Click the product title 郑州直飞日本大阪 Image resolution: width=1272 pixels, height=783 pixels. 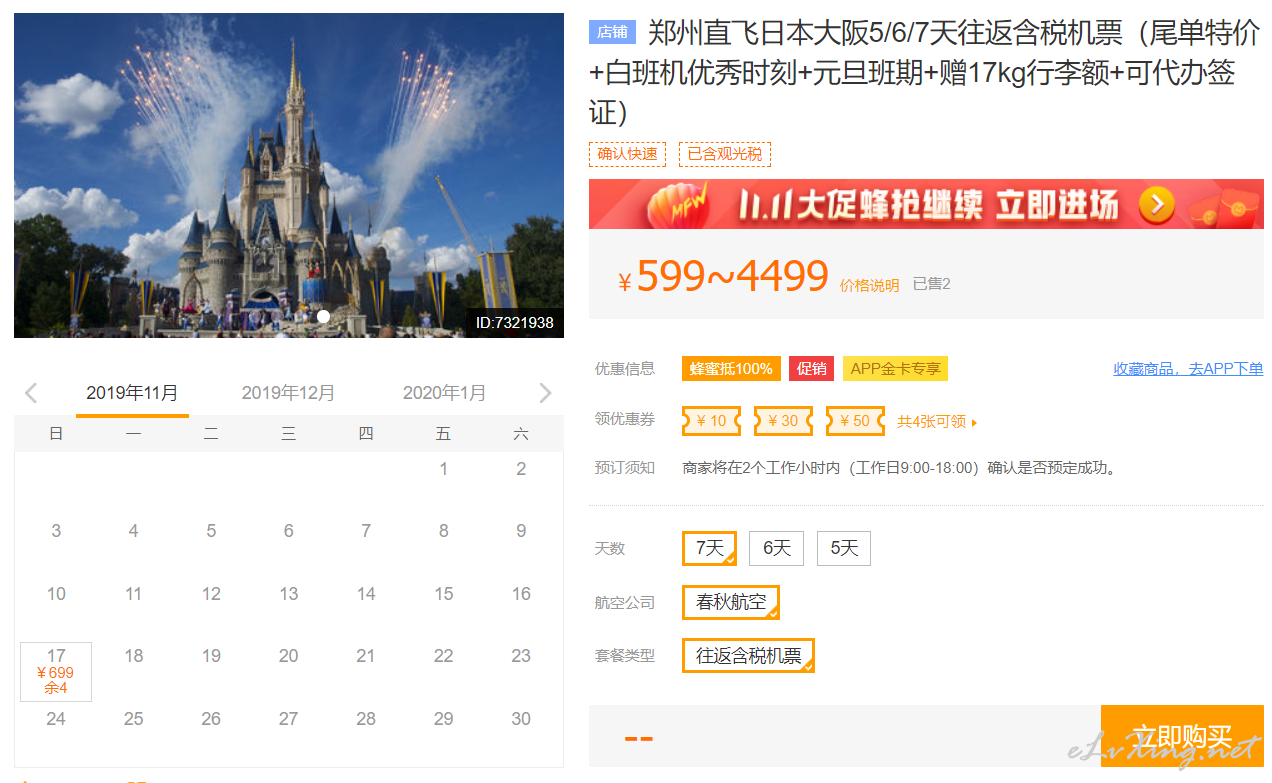[x=926, y=72]
